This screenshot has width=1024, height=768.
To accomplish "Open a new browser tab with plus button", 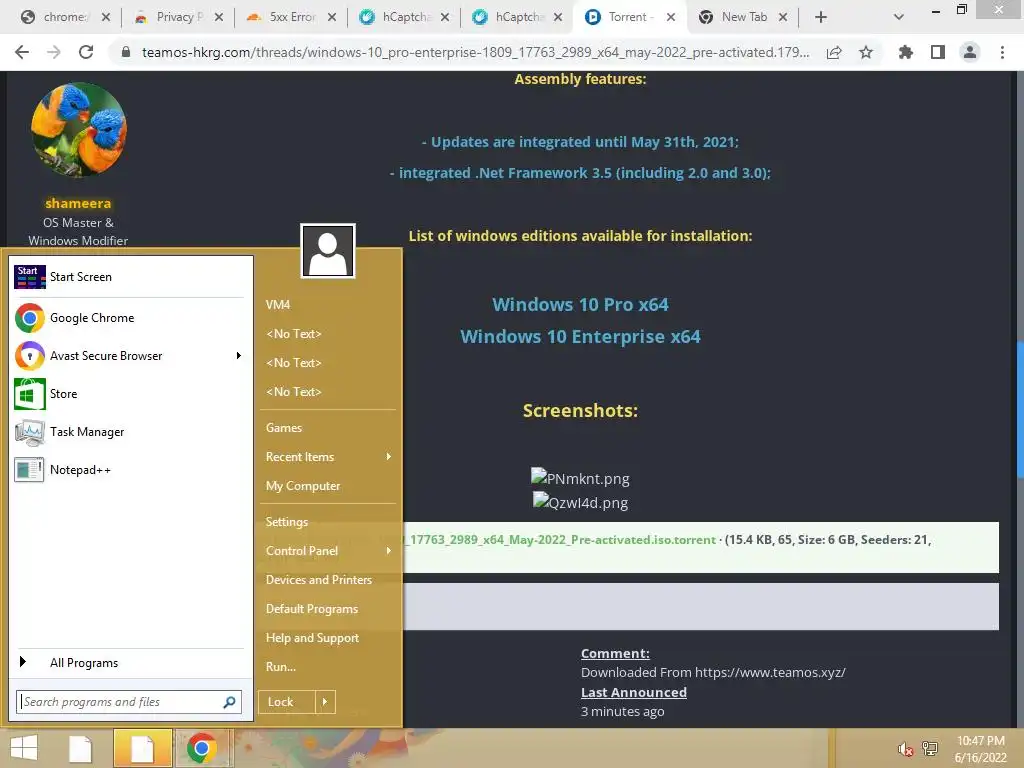I will pos(821,17).
